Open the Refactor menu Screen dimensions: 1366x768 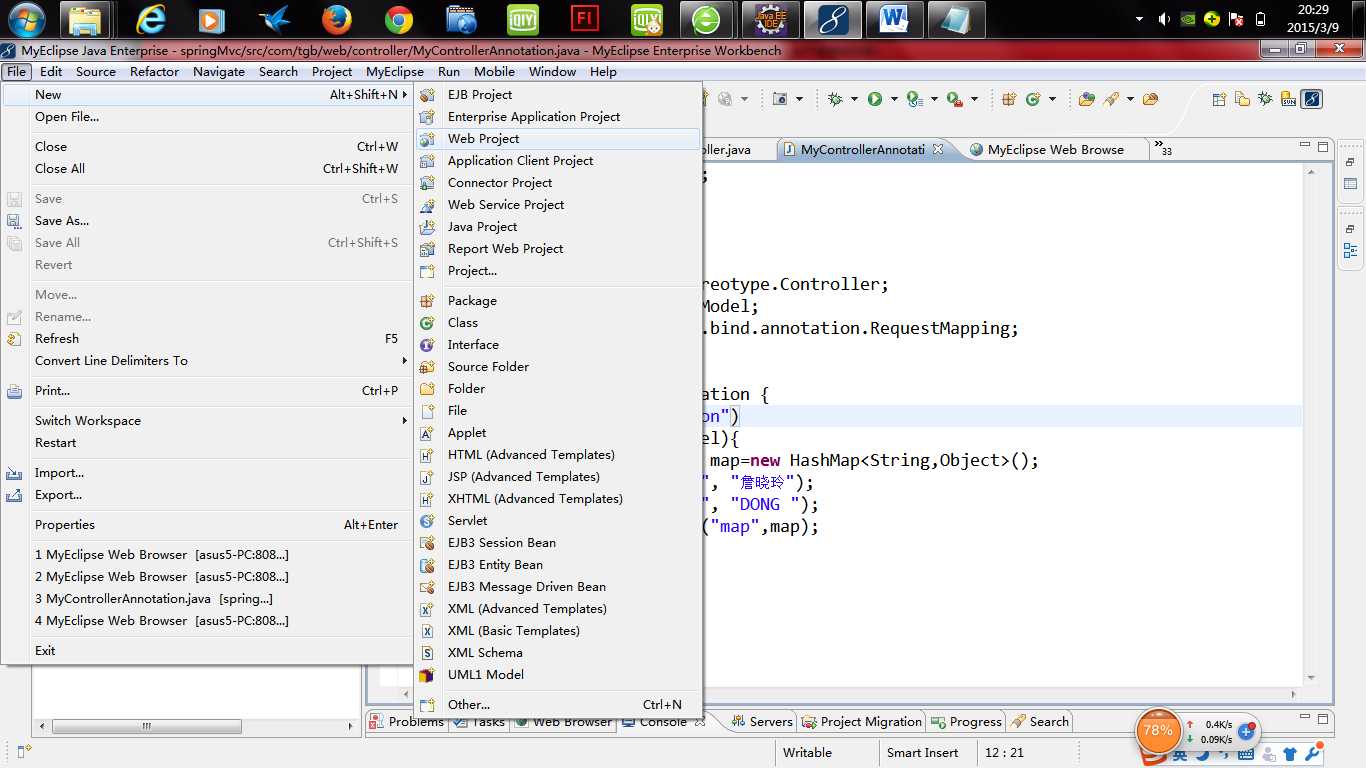[154, 72]
